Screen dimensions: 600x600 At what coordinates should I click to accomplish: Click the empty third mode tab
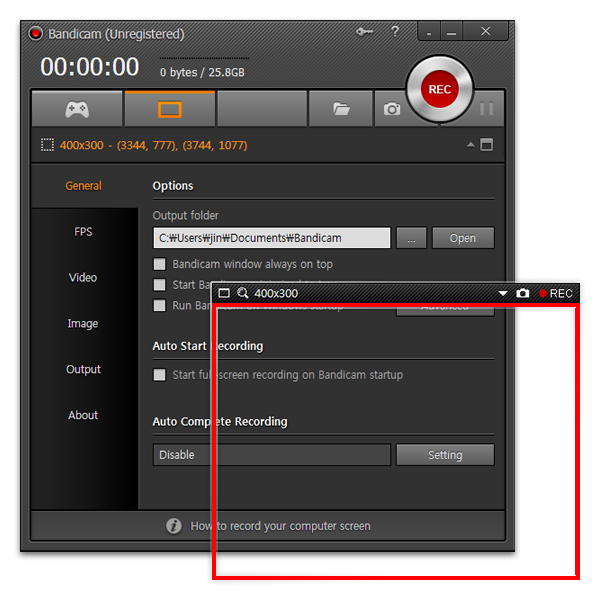click(262, 109)
